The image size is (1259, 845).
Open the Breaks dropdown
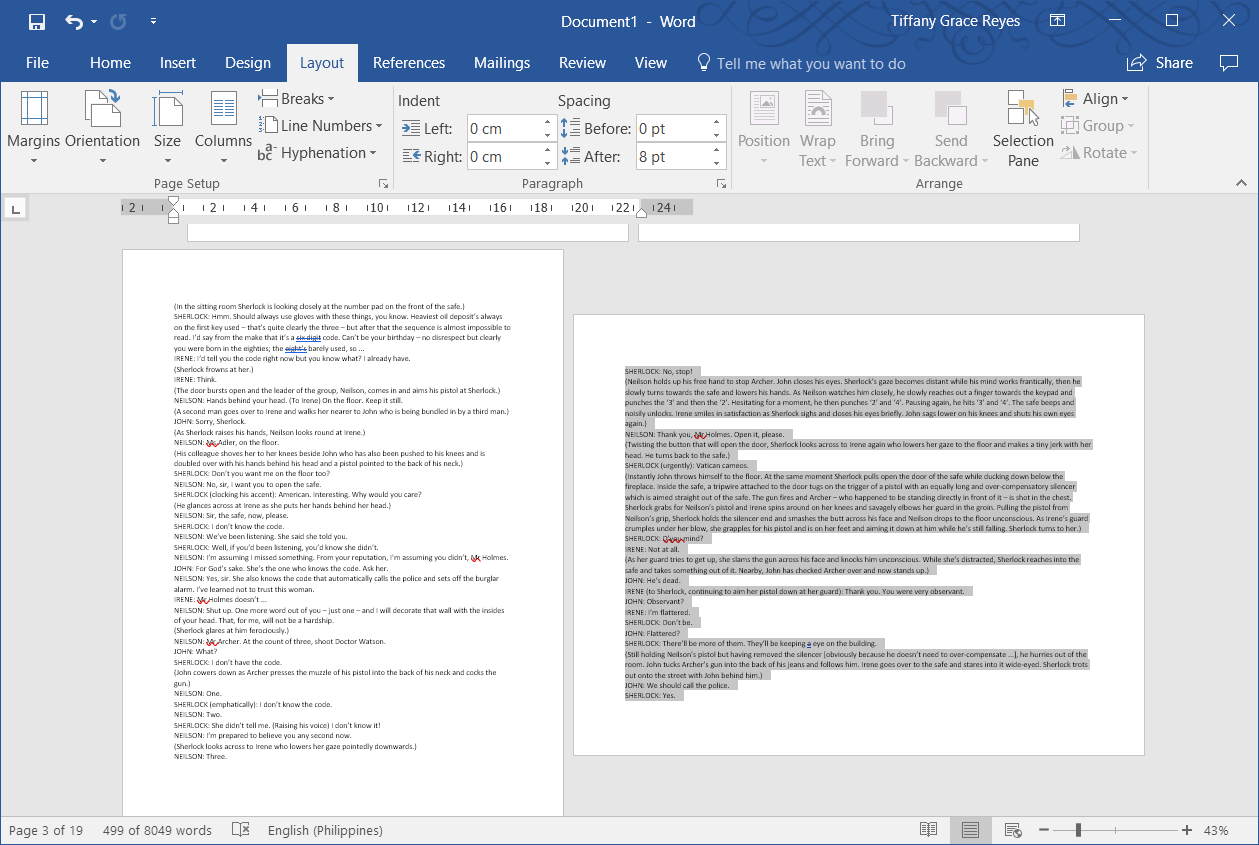pos(297,98)
